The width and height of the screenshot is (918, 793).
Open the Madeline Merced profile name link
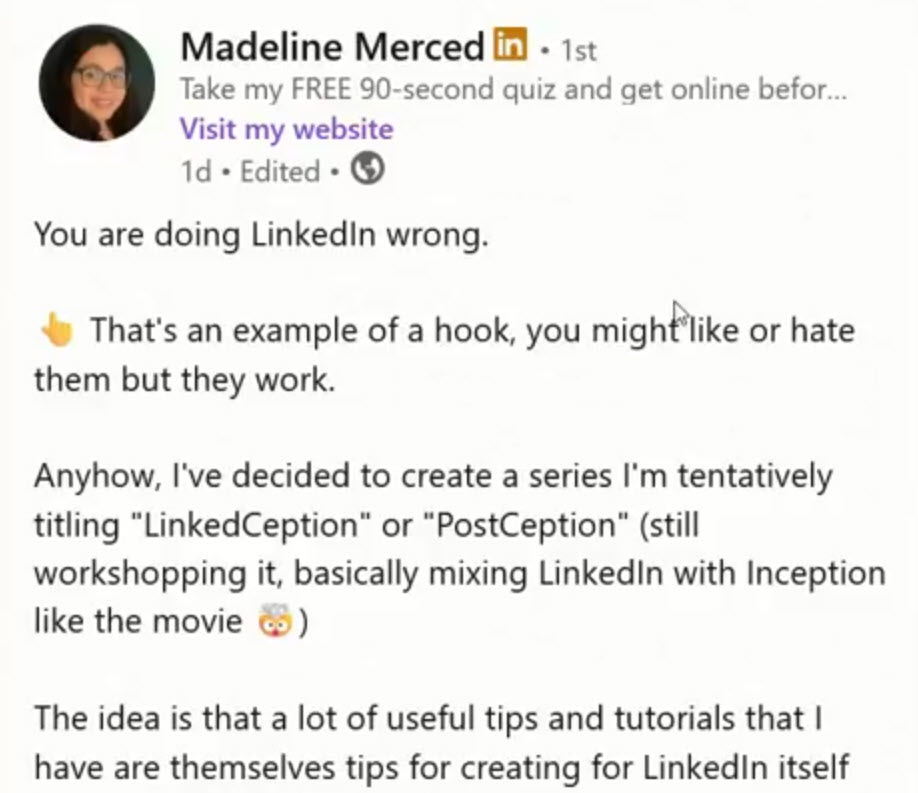coord(332,46)
